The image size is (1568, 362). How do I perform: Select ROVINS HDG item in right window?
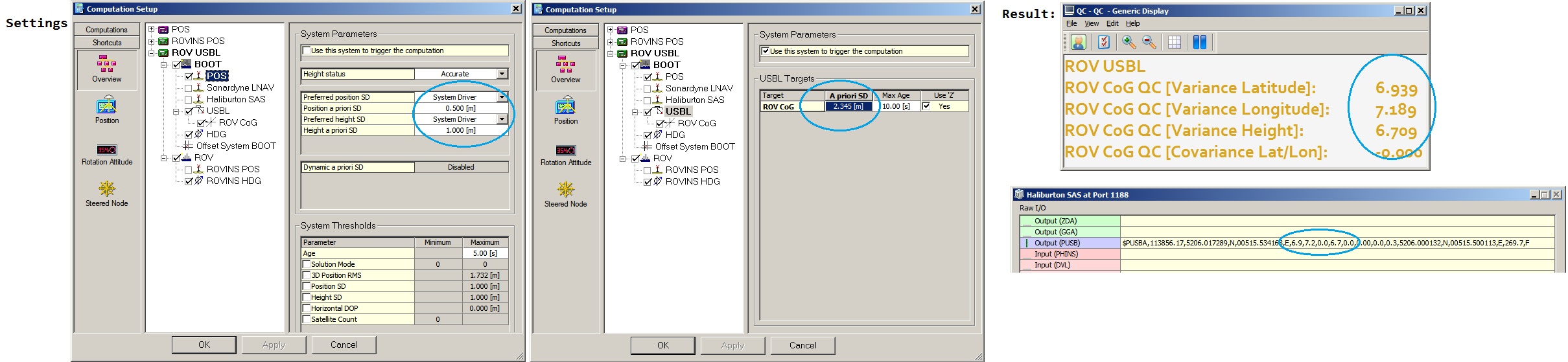coord(692,181)
